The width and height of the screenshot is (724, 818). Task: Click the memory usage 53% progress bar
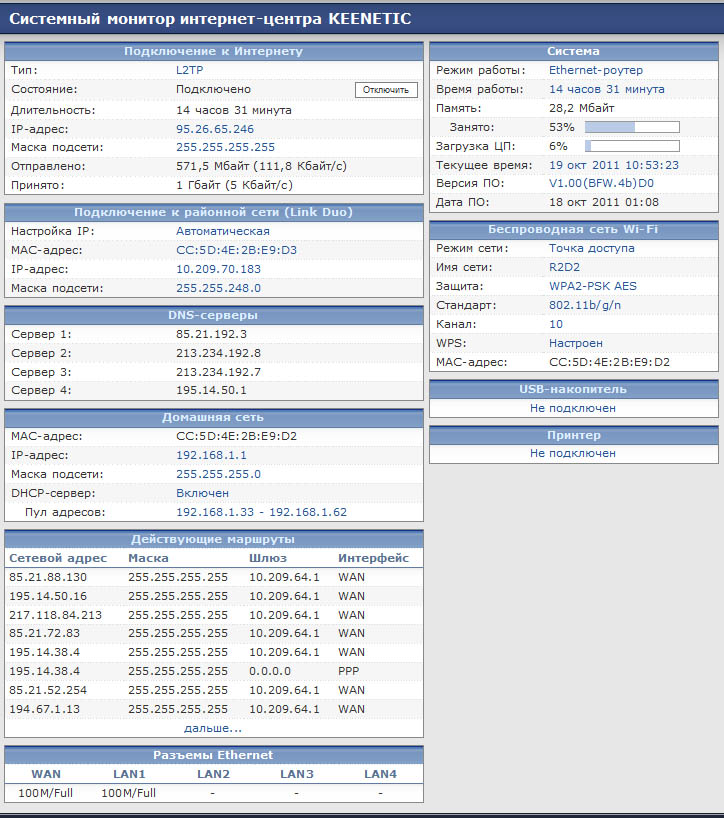[x=632, y=127]
